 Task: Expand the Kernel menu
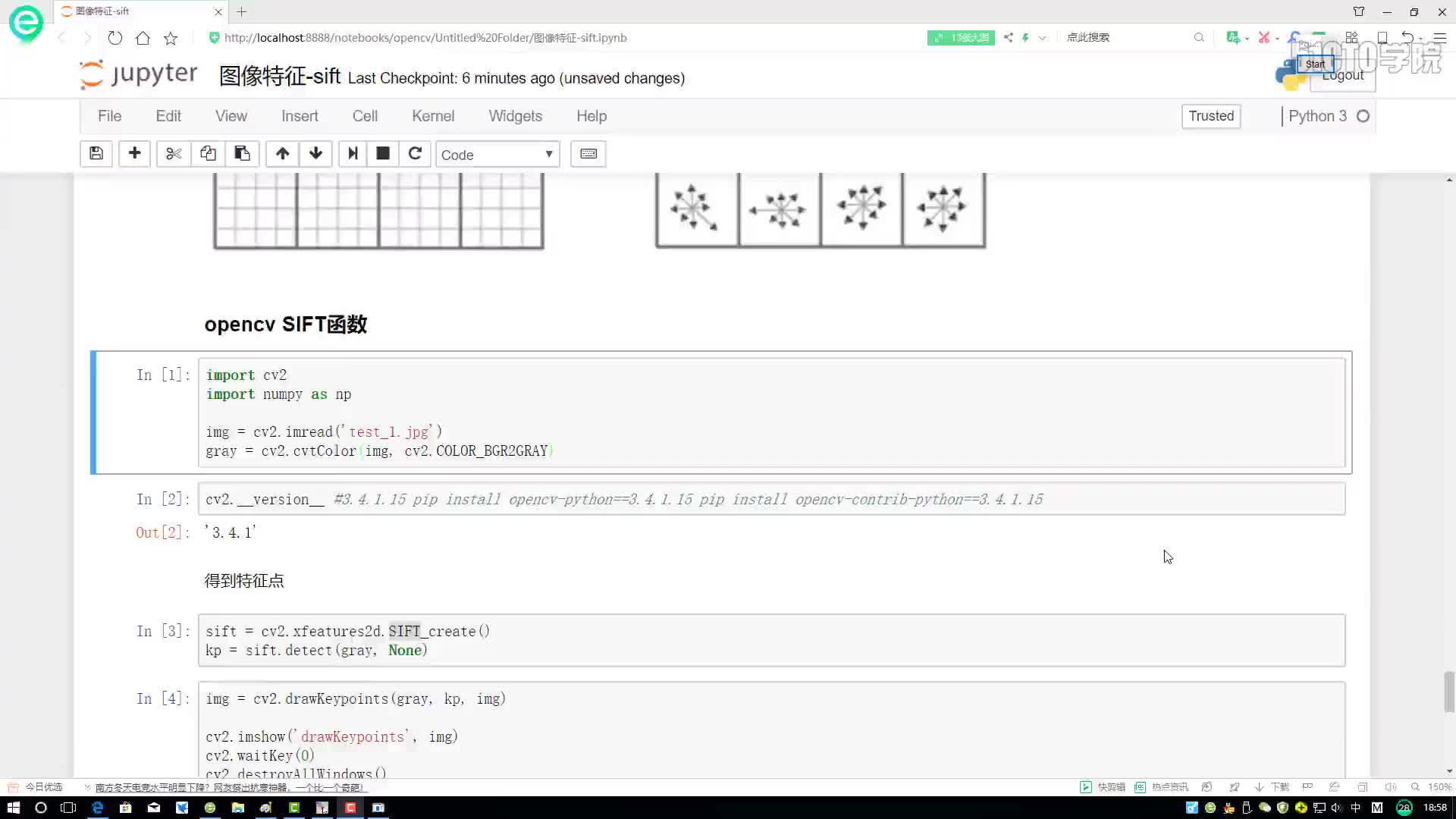[434, 116]
